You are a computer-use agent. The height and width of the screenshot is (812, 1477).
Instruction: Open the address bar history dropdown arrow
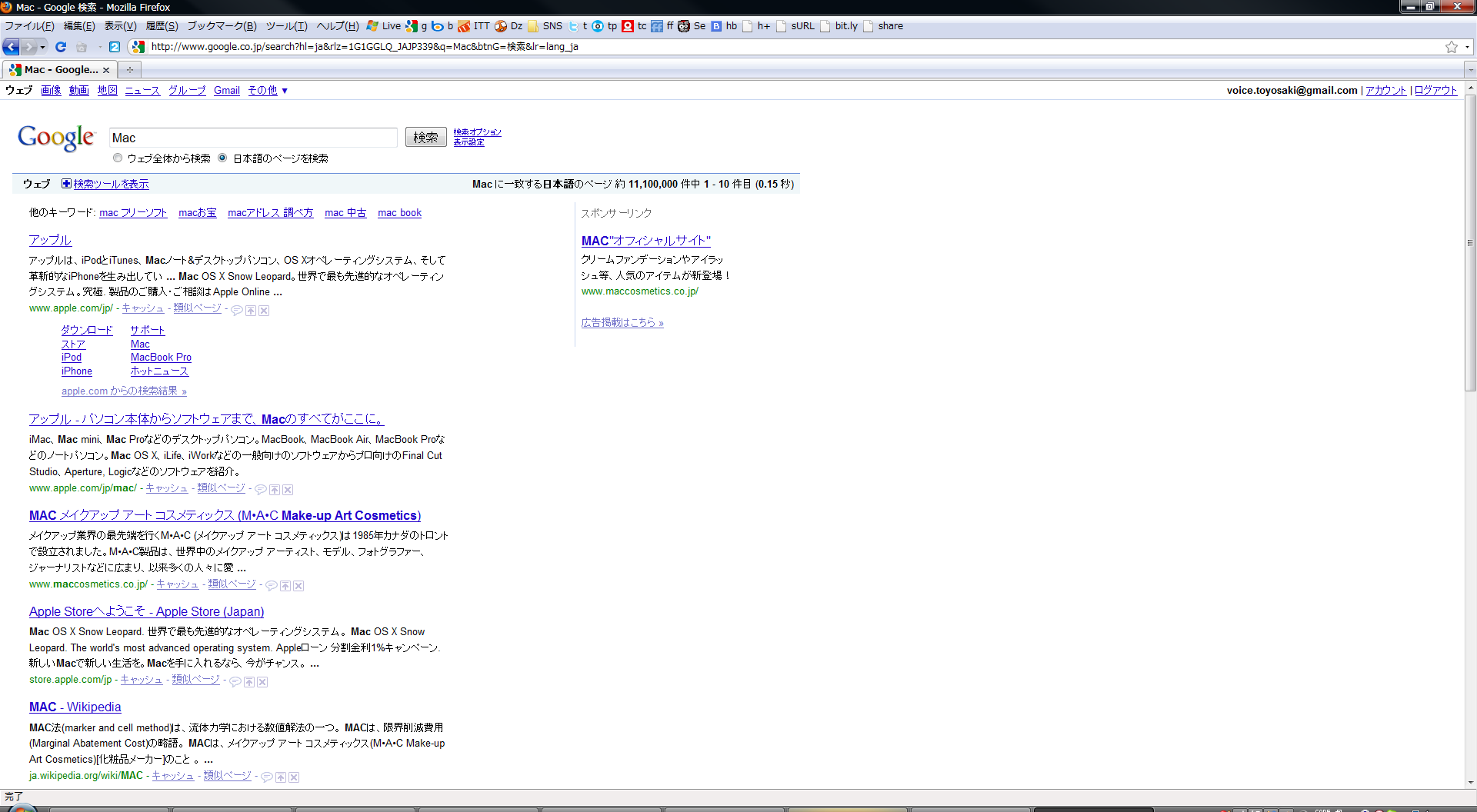[1468, 47]
